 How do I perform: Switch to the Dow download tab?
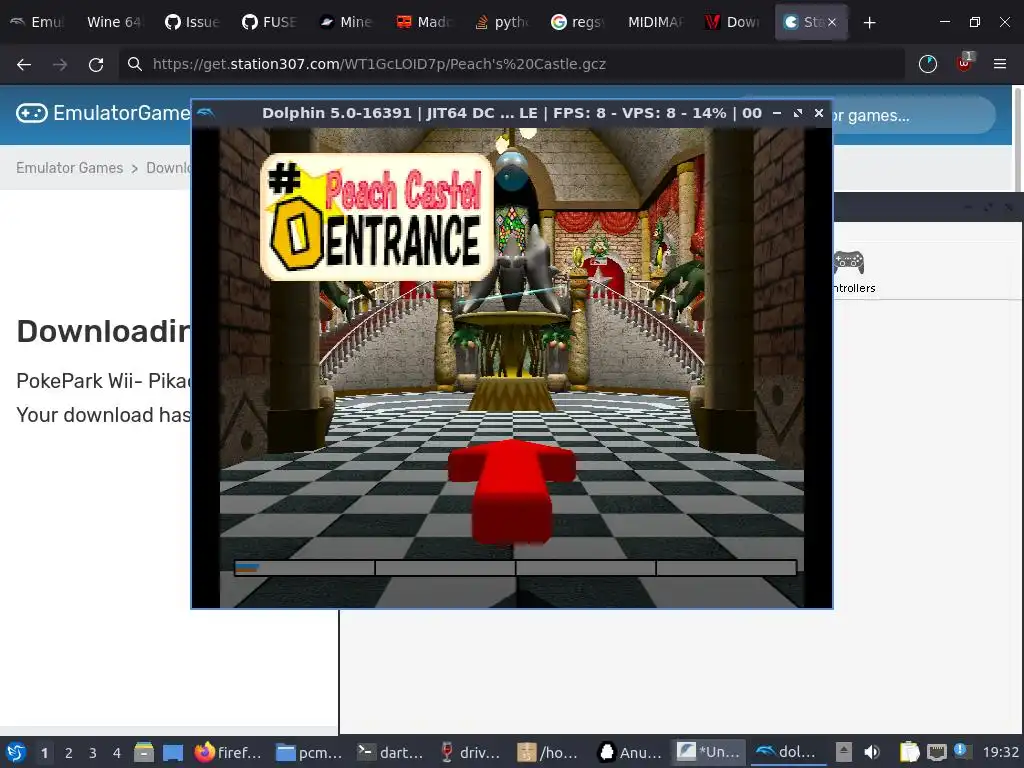(x=732, y=22)
